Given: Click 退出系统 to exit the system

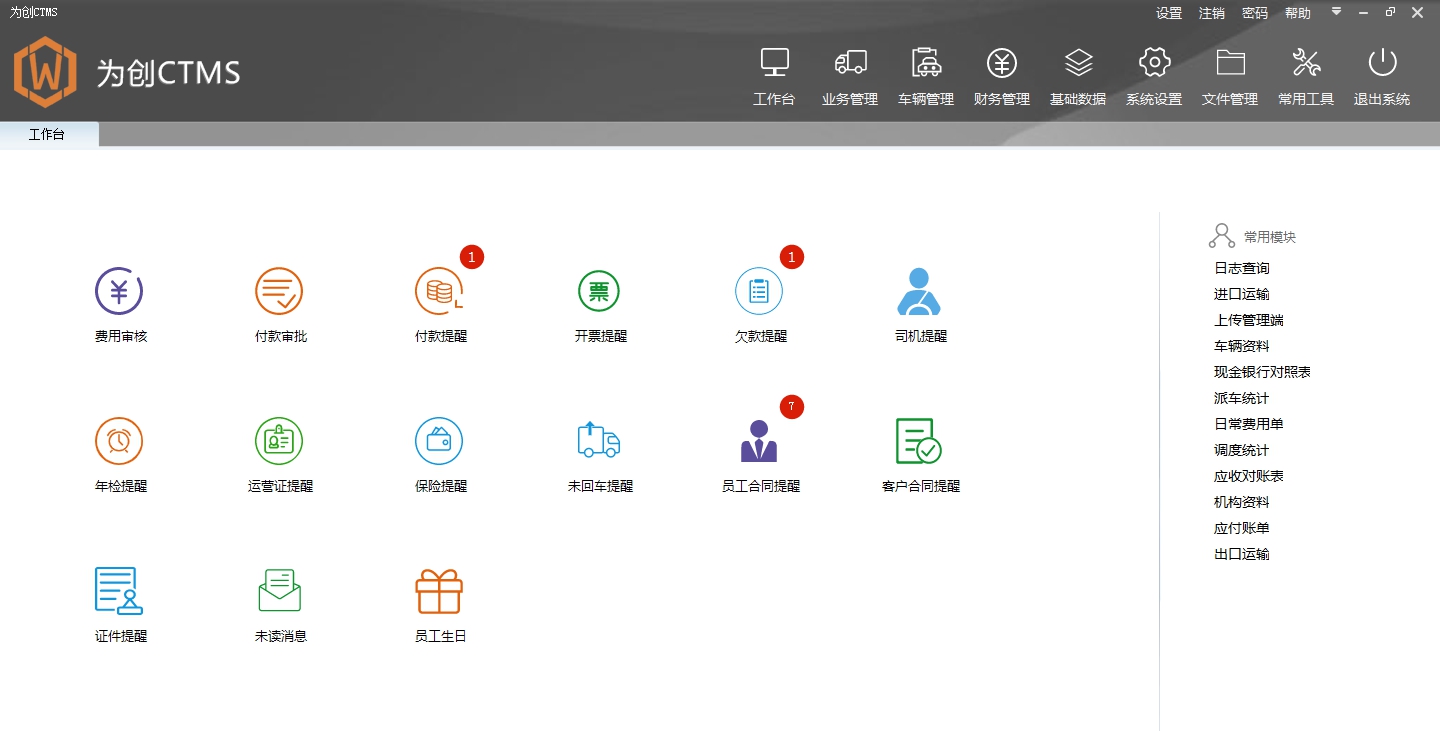Looking at the screenshot, I should pyautogui.click(x=1381, y=75).
